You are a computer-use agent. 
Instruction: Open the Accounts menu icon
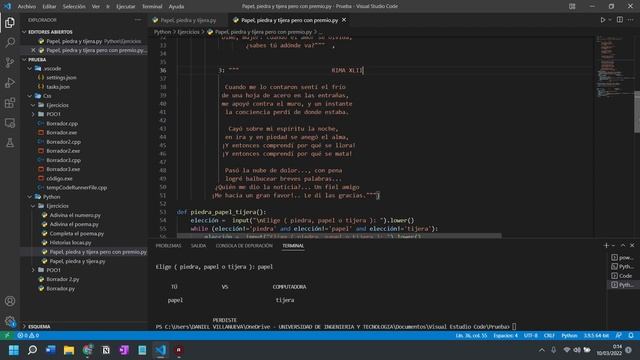click(x=10, y=301)
